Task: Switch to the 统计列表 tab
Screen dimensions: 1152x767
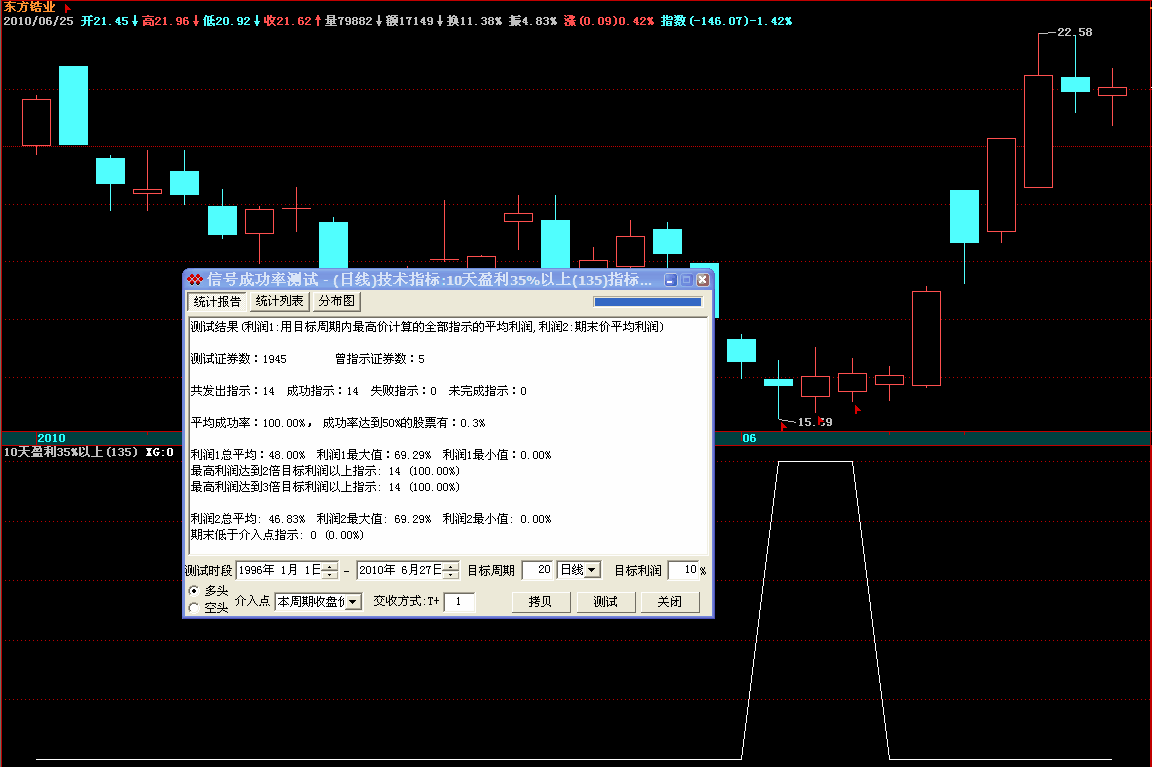Action: 279,301
